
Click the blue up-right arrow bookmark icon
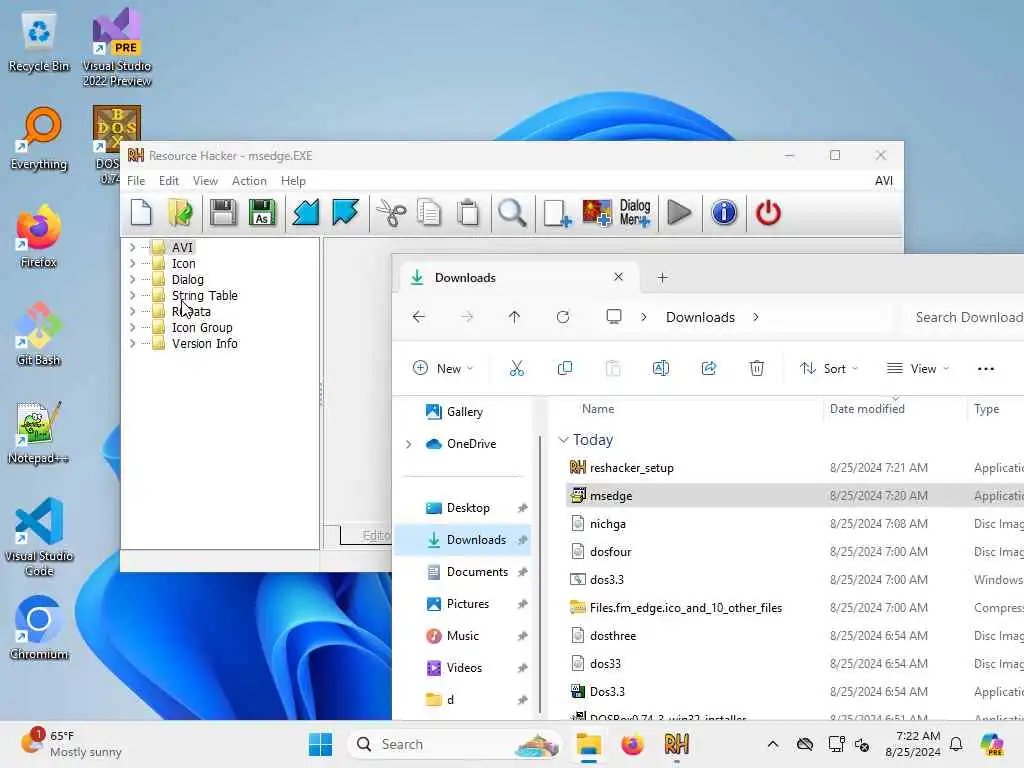345,213
